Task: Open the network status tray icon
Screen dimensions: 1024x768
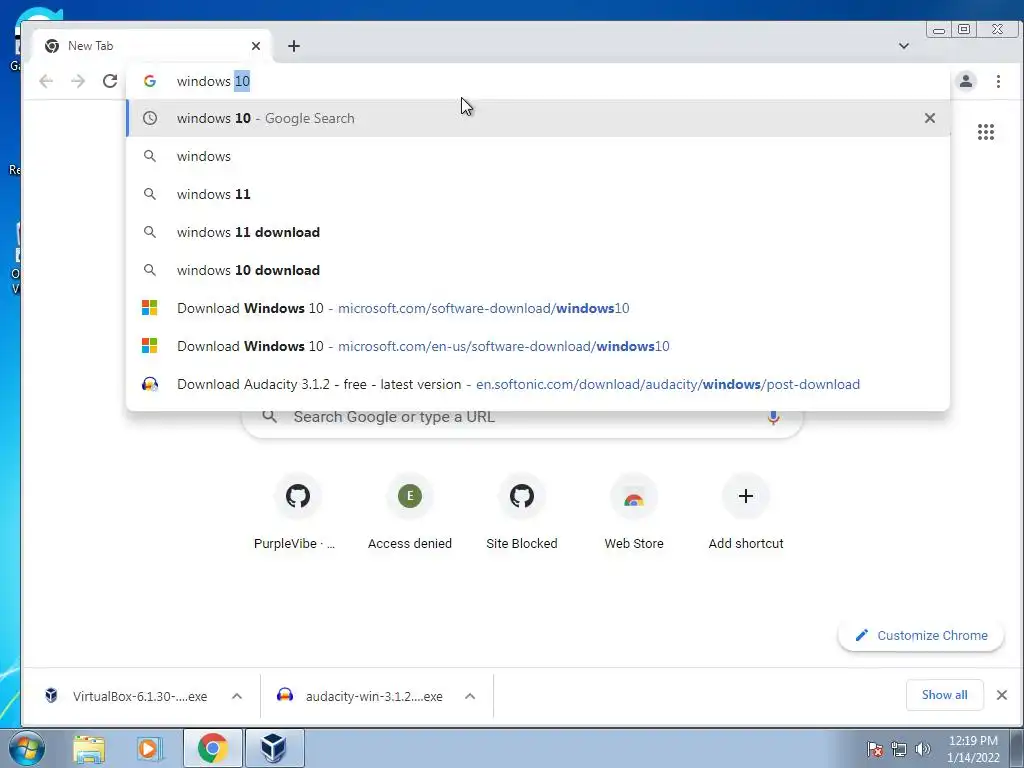Action: [899, 748]
